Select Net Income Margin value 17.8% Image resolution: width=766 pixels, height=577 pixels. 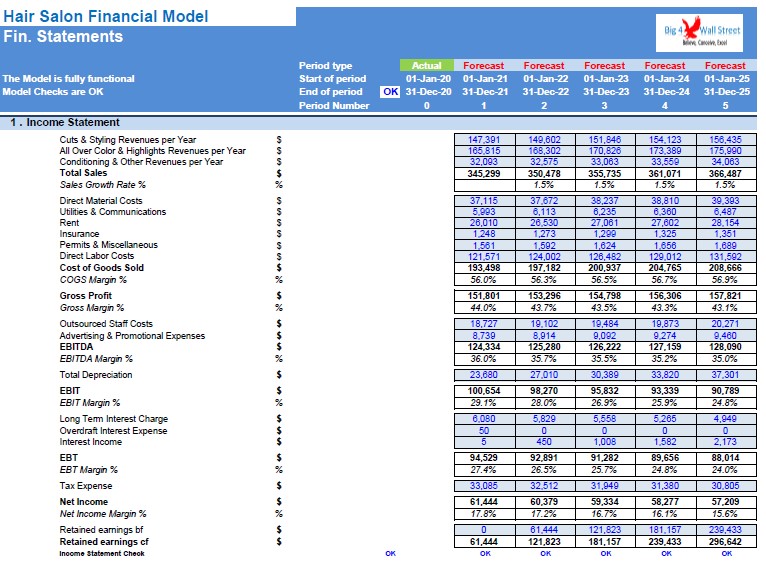484,514
